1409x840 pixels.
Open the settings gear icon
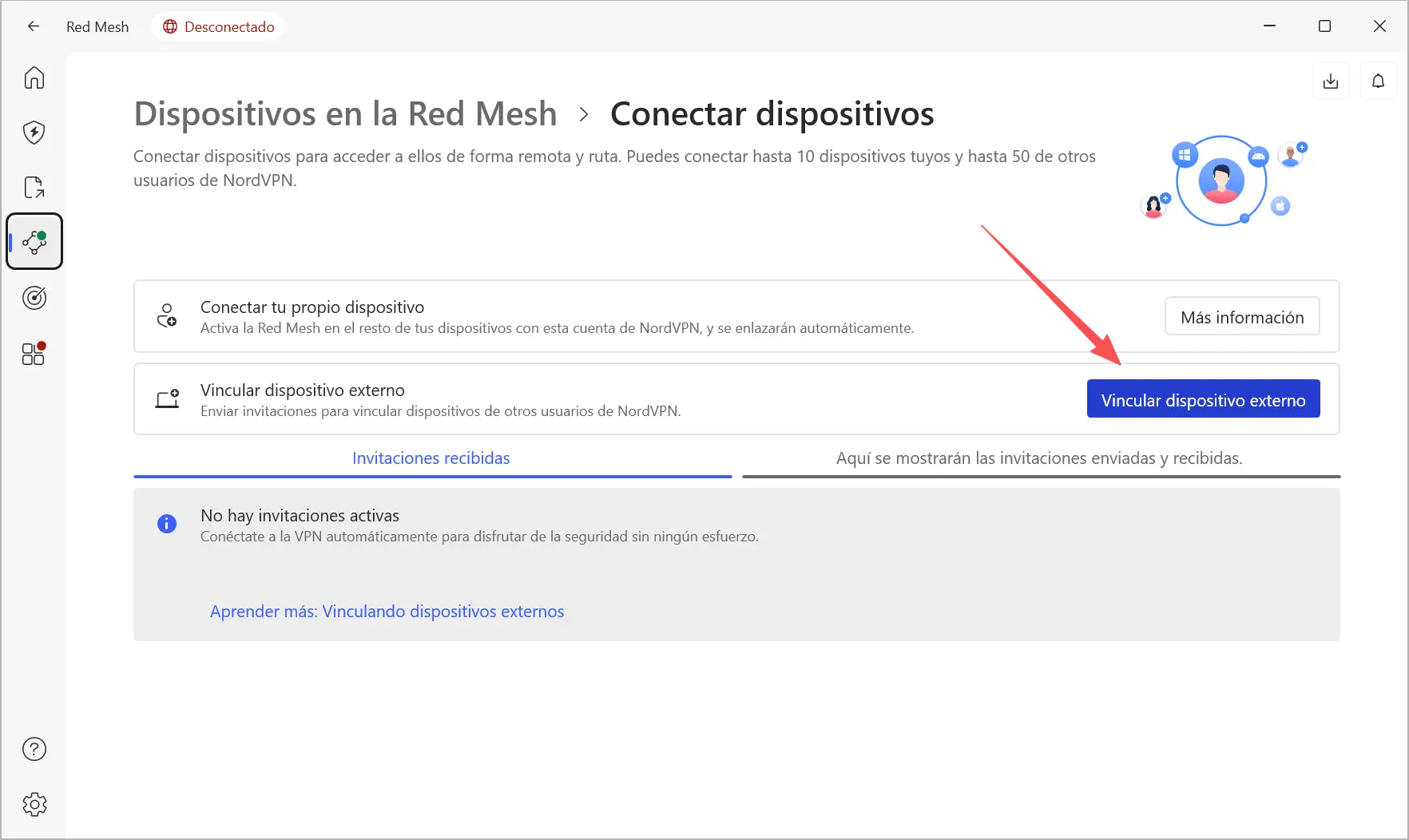coord(34,804)
